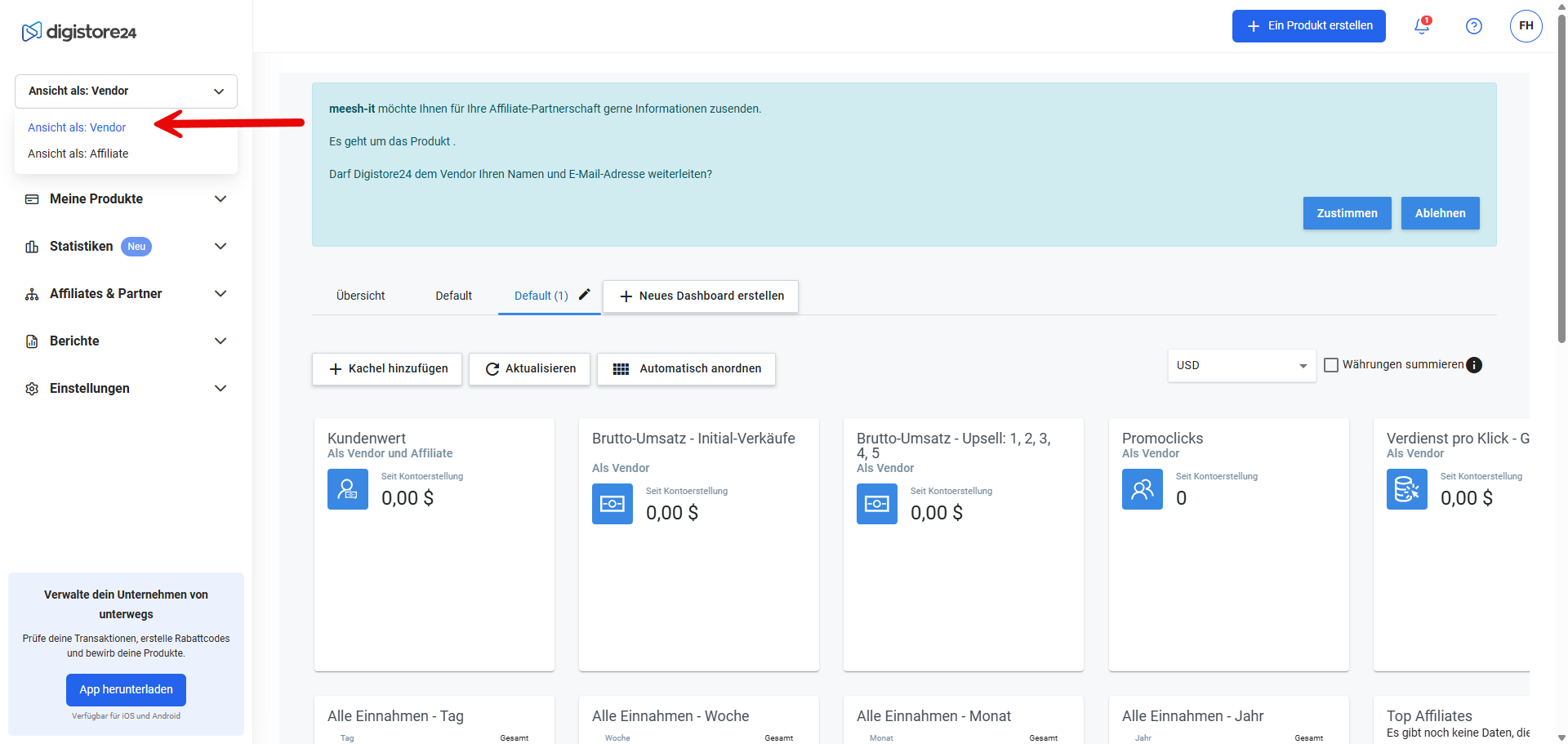Click the Alle Einnahmen - Tag tile title
The image size is (1568, 744).
click(x=395, y=716)
